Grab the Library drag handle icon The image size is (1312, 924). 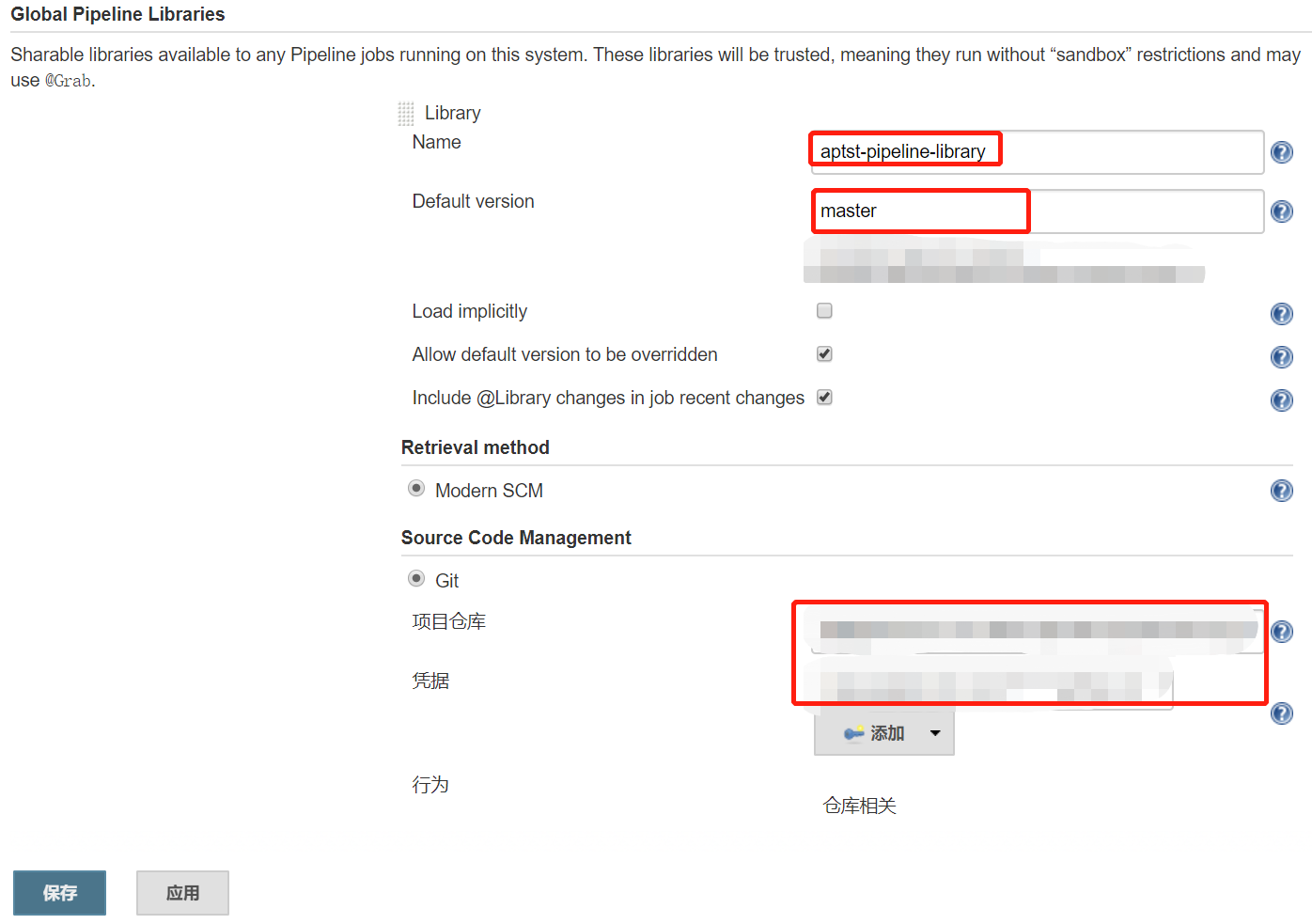pos(406,114)
